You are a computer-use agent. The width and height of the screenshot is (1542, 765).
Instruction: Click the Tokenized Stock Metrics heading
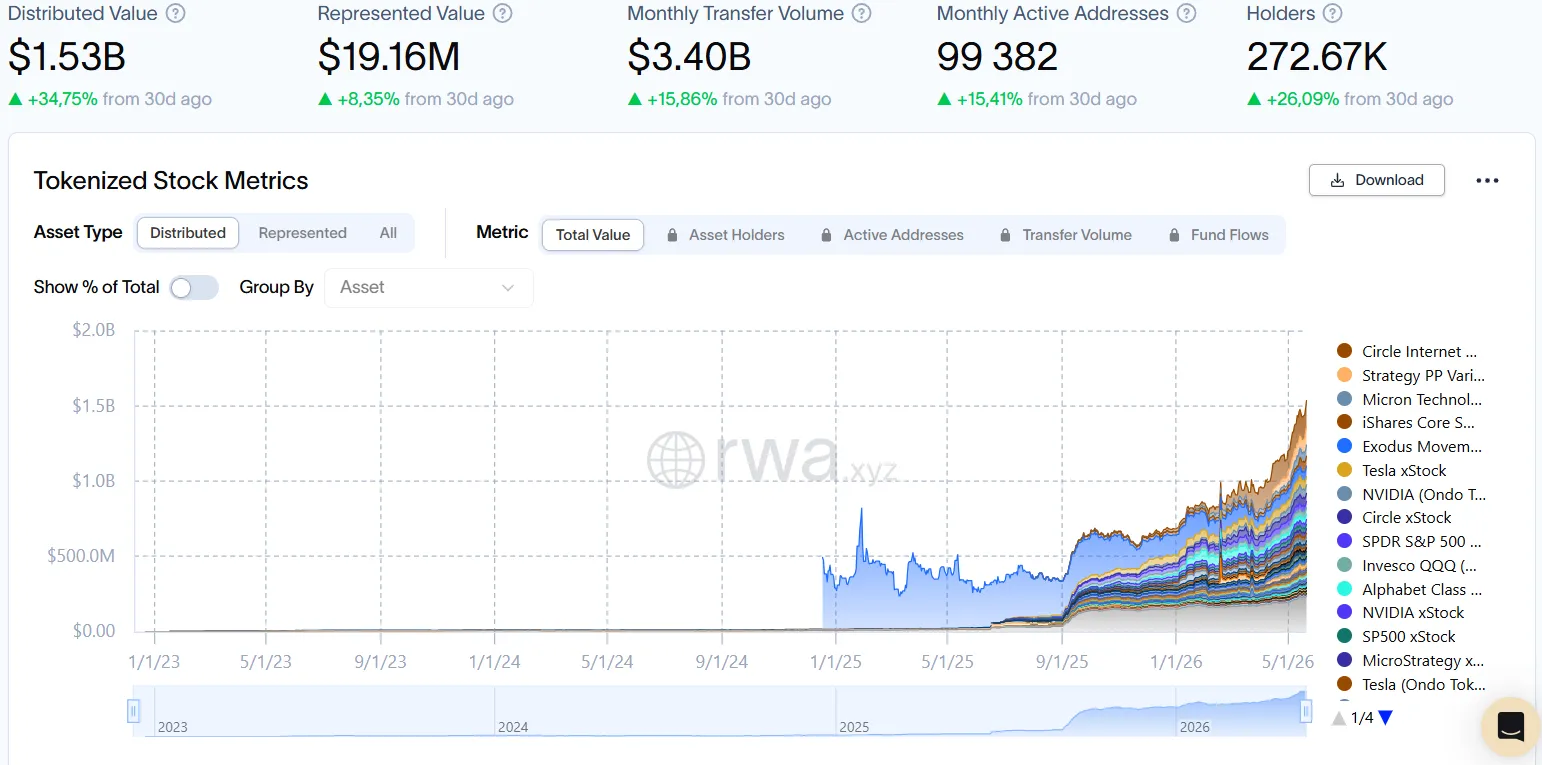[171, 181]
